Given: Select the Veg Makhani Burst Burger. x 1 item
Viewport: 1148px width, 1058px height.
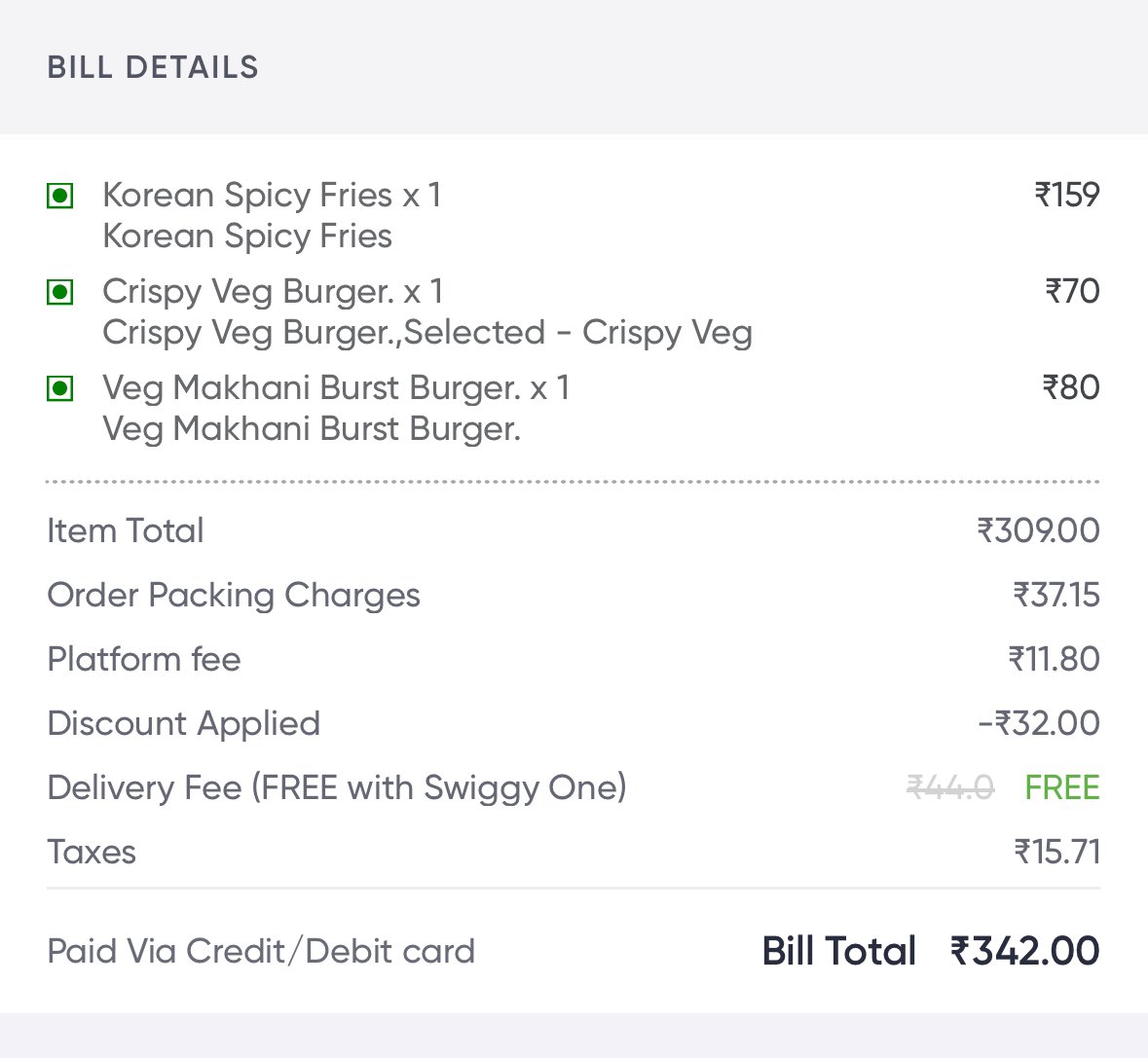Looking at the screenshot, I should click(336, 387).
